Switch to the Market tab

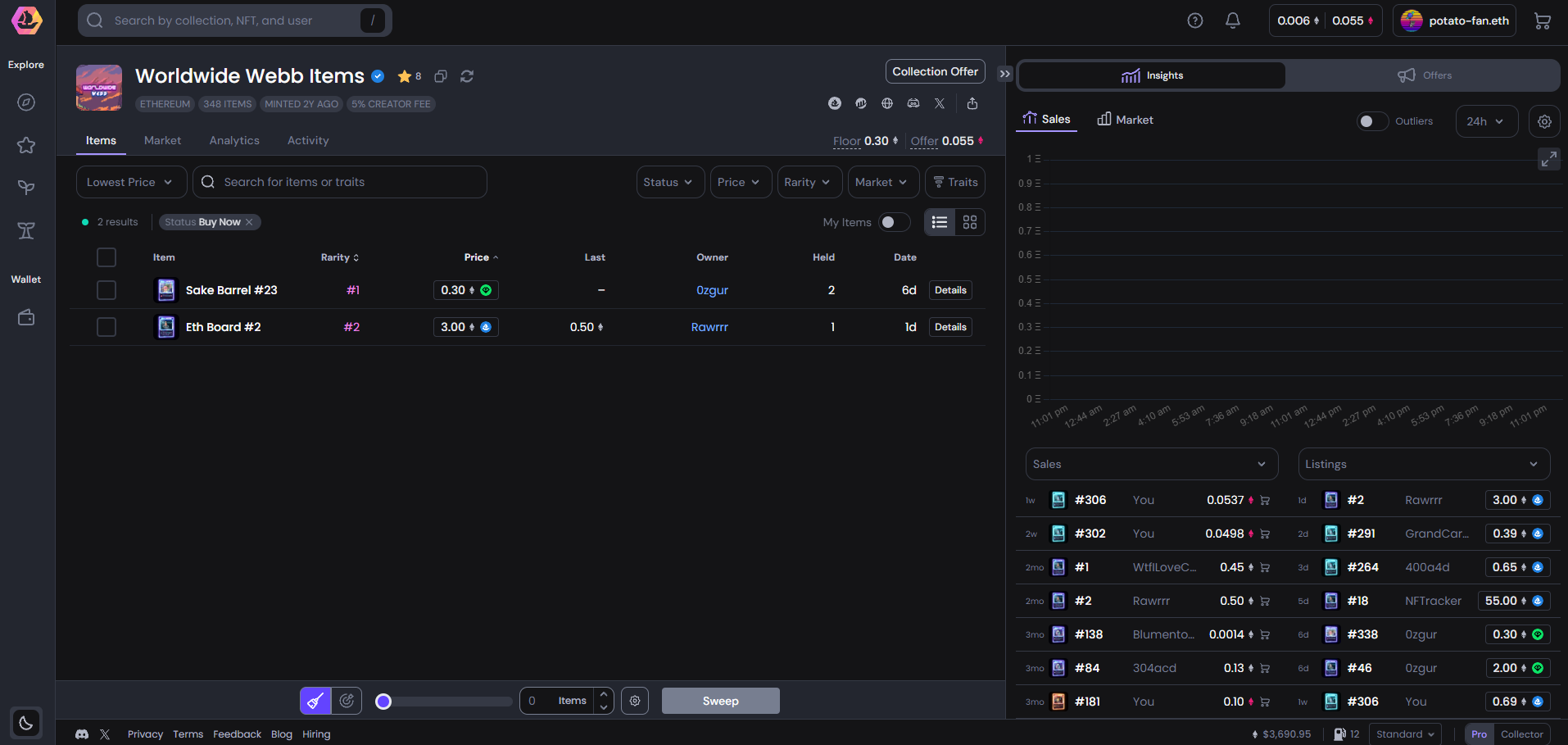pyautogui.click(x=162, y=140)
